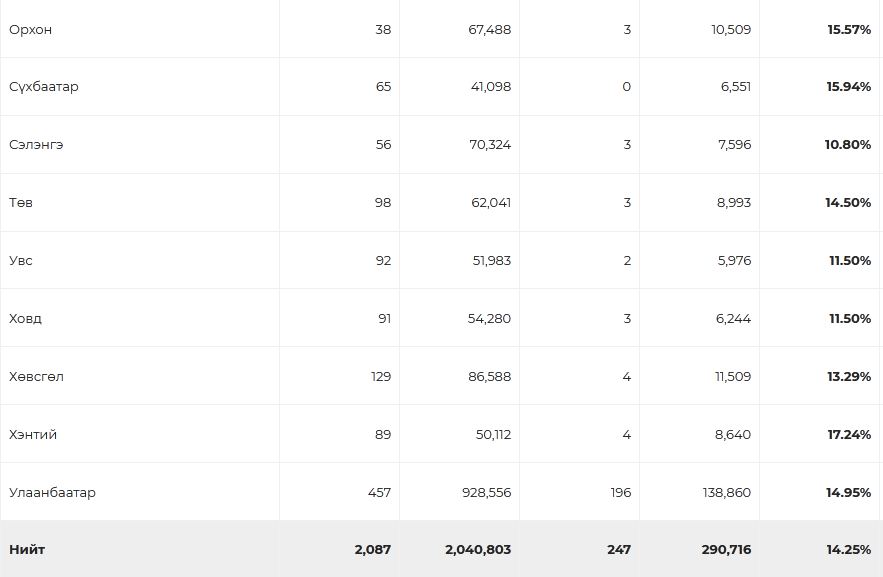The image size is (883, 577).
Task: Select the Төв row name
Action: [x=21, y=203]
